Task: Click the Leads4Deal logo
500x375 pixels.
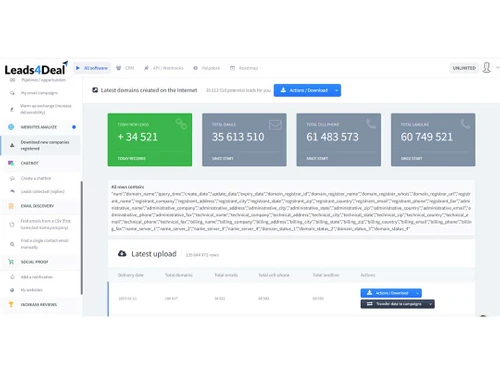Action: click(36, 68)
